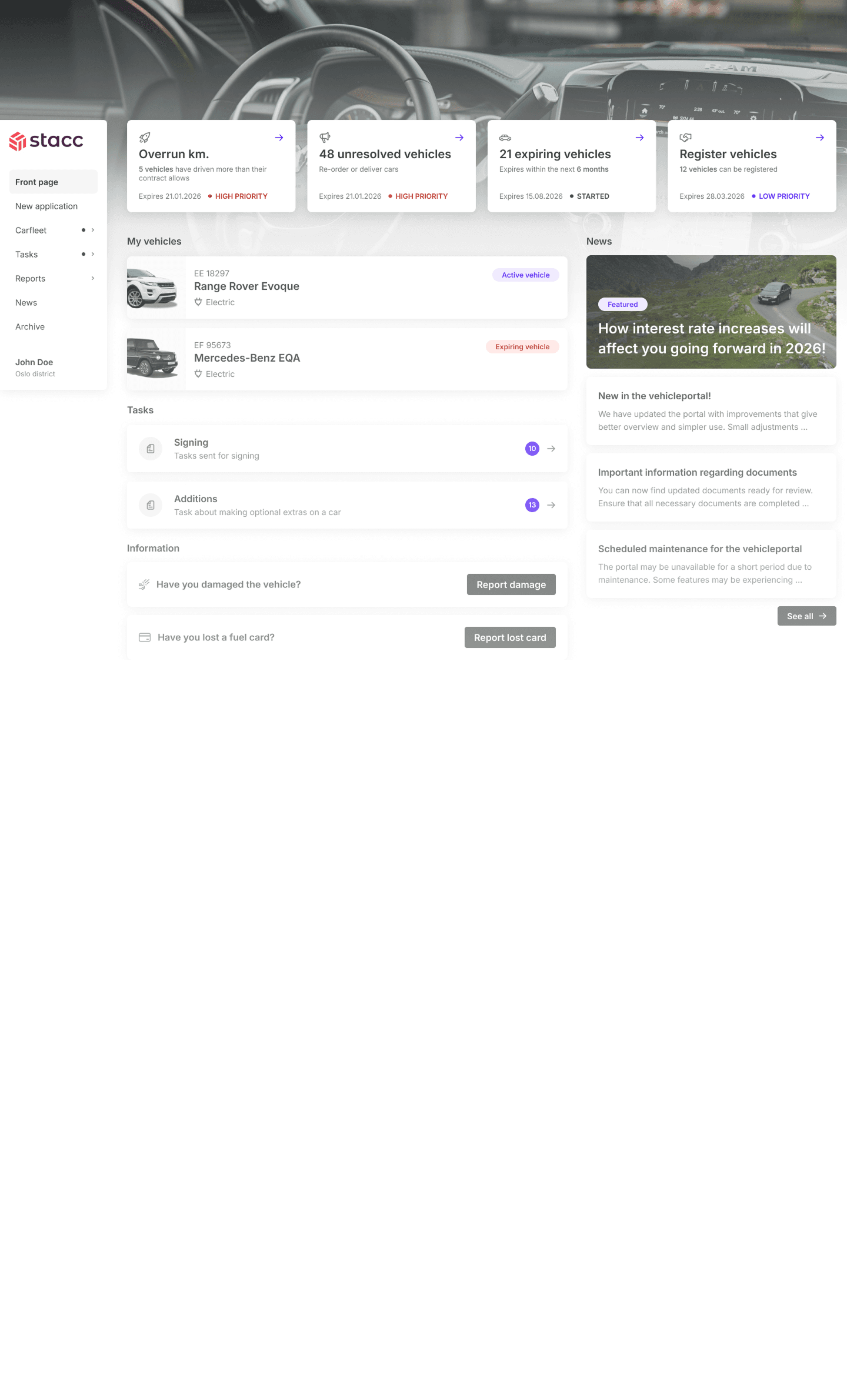
Task: Open New in the vehicleportal! news item
Action: [x=711, y=411]
